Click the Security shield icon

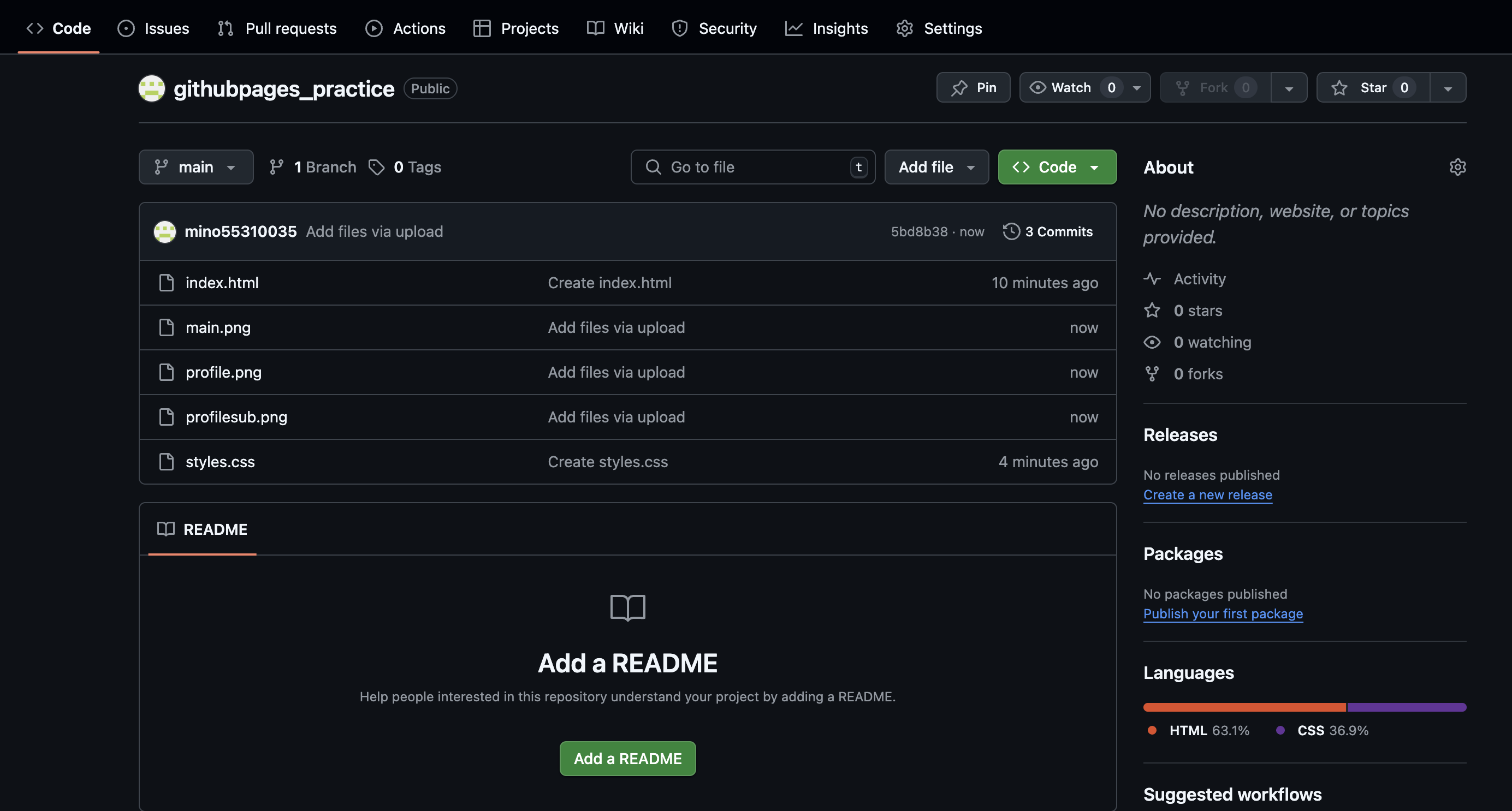[679, 28]
